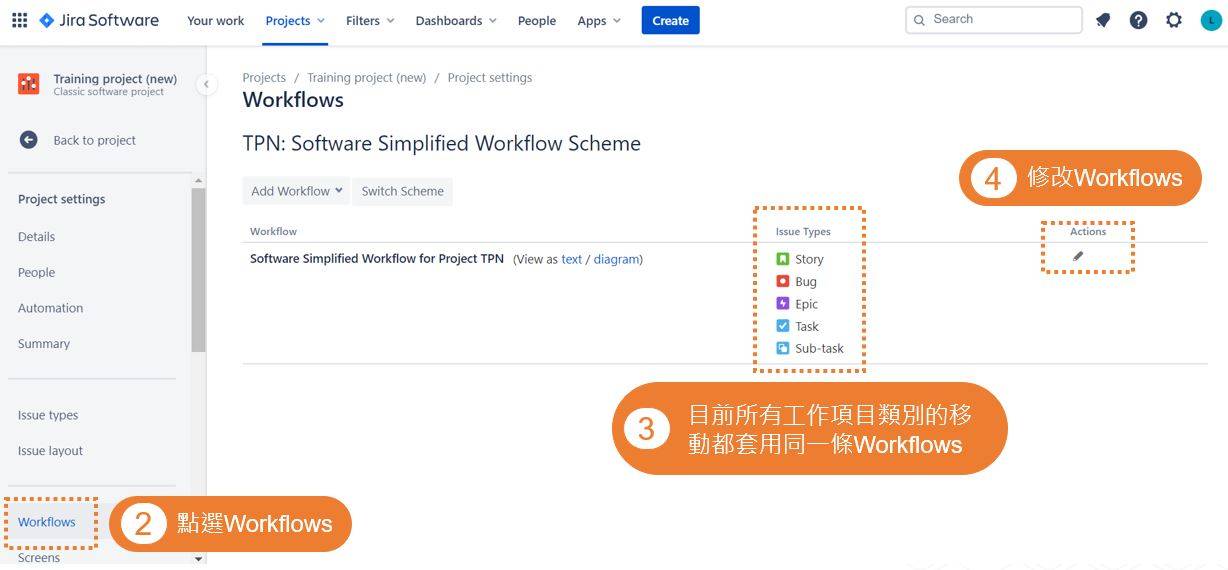Select Workflows in the sidebar
1228x570 pixels.
click(47, 522)
